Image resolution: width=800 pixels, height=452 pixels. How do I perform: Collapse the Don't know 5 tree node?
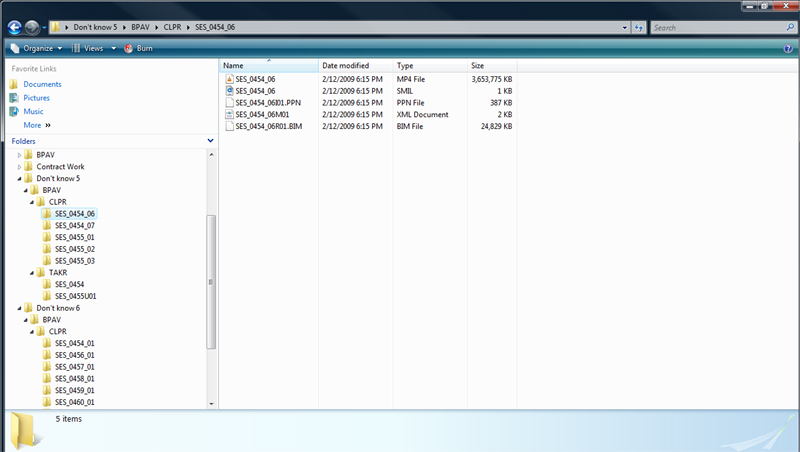[19, 179]
